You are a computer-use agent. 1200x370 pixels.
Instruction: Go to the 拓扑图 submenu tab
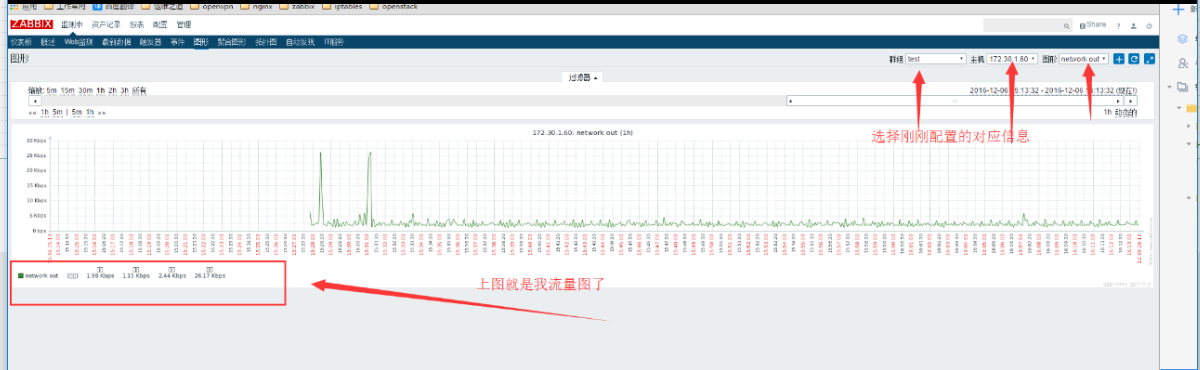point(266,42)
